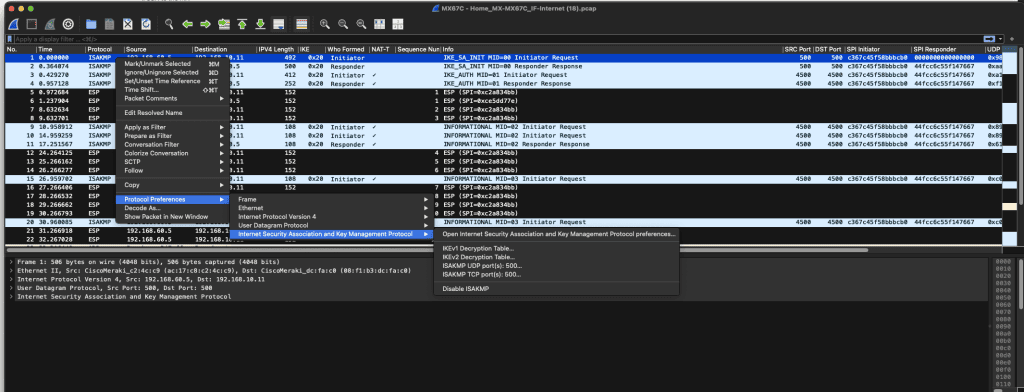Open the Ethernet preferences submenu

tap(331, 208)
